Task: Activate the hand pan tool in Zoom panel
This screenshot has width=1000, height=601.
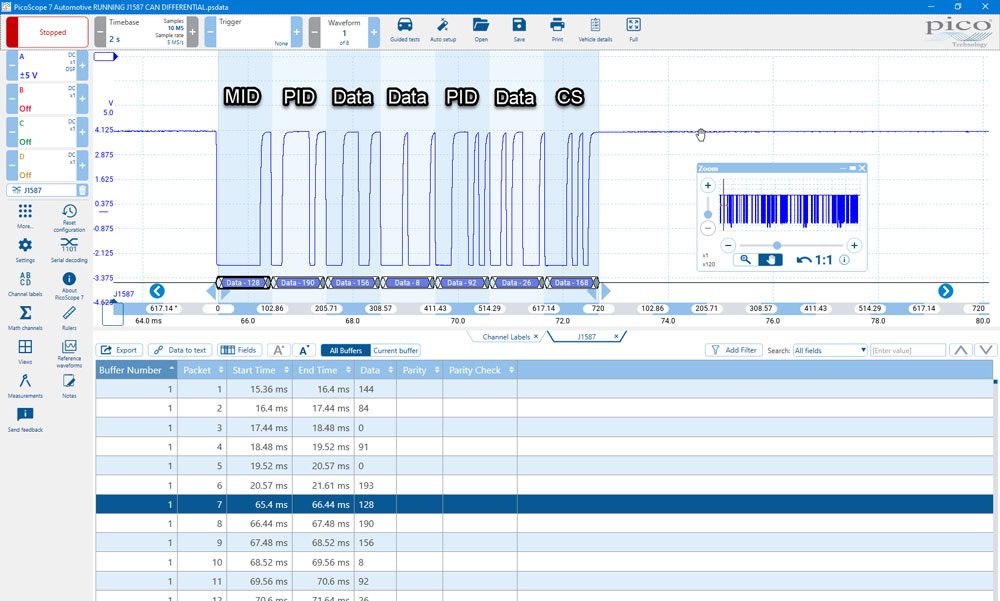Action: pos(770,260)
